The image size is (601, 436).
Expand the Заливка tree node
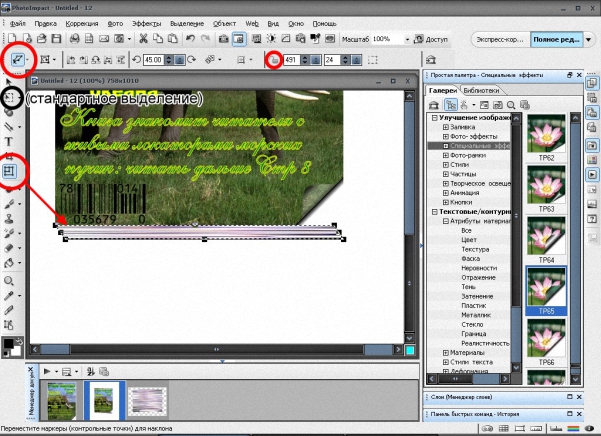point(446,127)
